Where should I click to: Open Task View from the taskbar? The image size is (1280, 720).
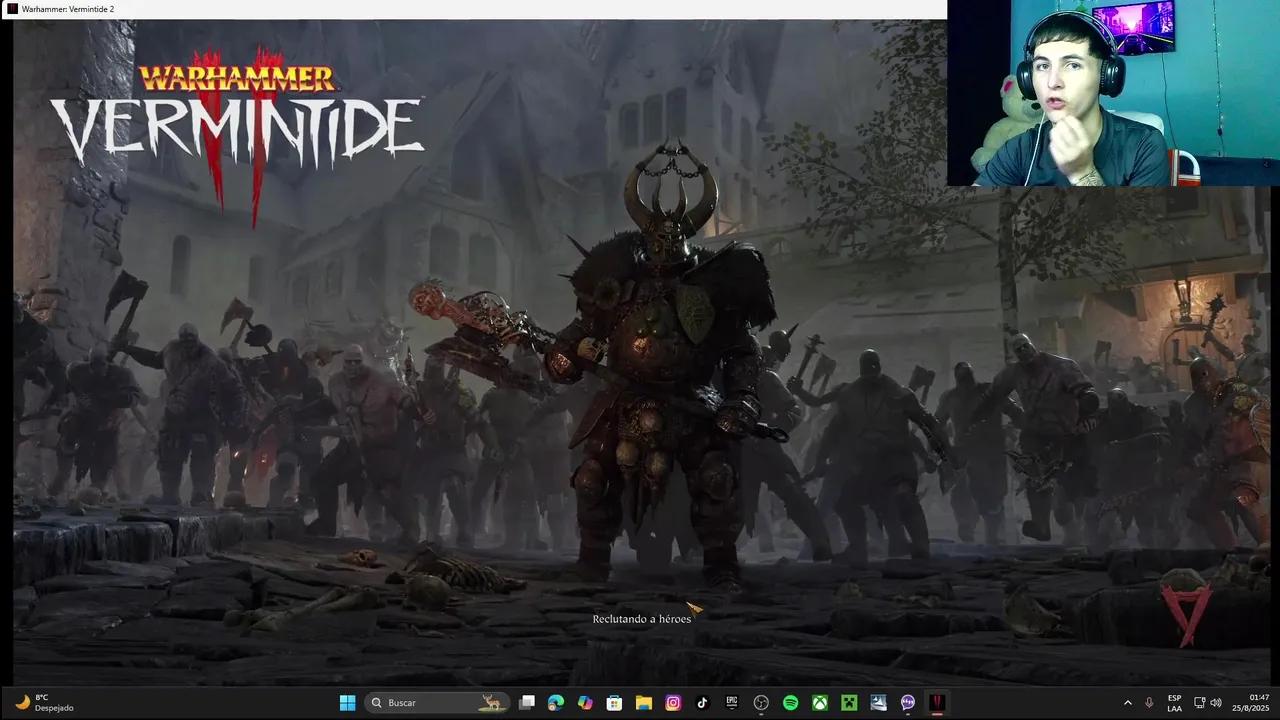click(x=527, y=703)
